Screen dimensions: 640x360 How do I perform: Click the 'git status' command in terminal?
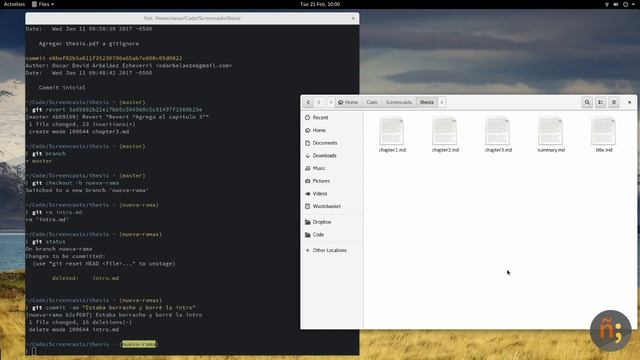pyautogui.click(x=49, y=242)
